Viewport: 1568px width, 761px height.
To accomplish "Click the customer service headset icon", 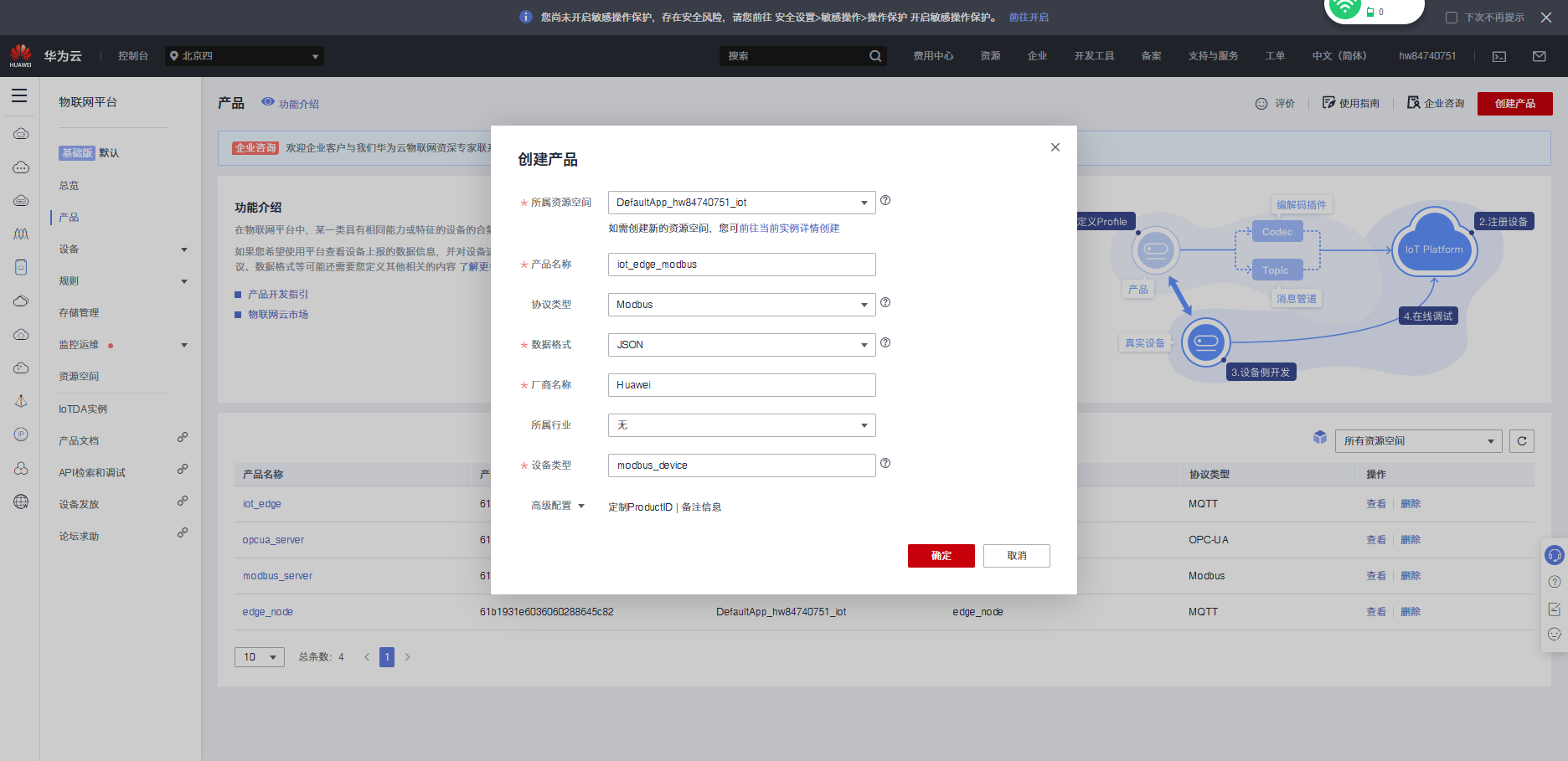I will click(1555, 555).
